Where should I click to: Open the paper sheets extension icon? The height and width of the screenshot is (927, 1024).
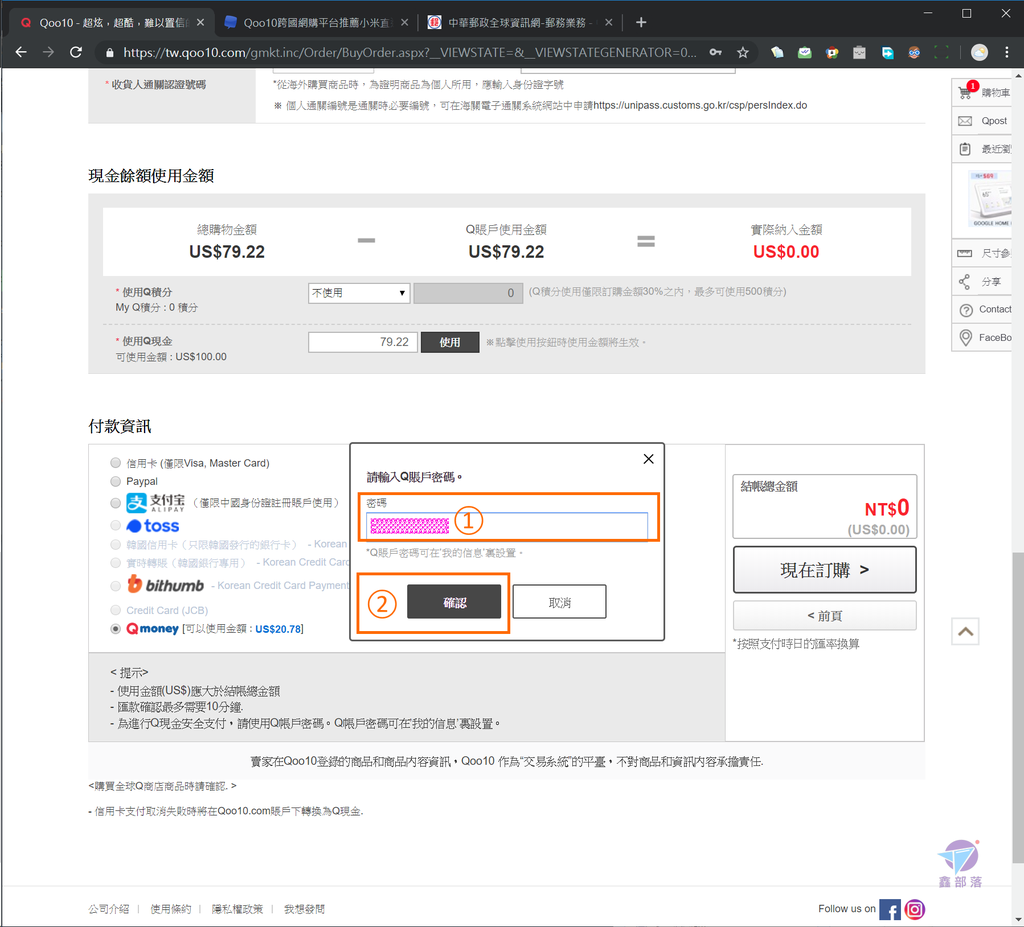[777, 52]
